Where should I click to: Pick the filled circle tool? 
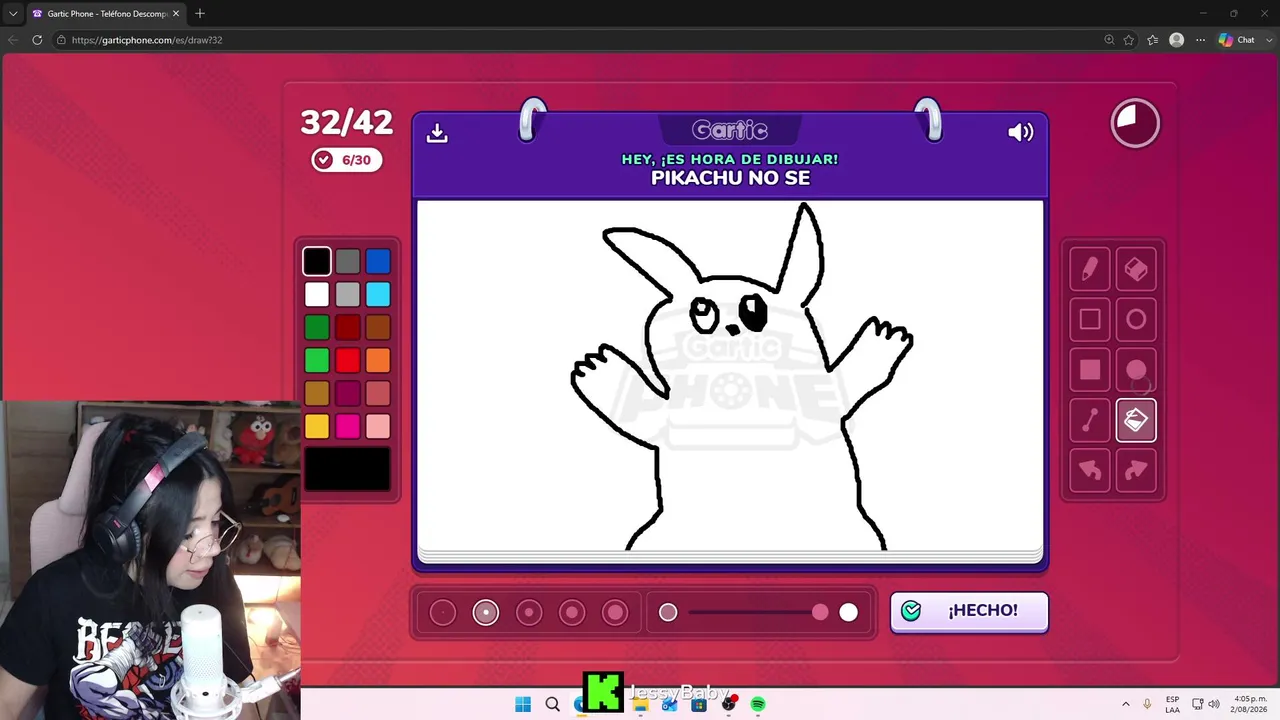1136,370
